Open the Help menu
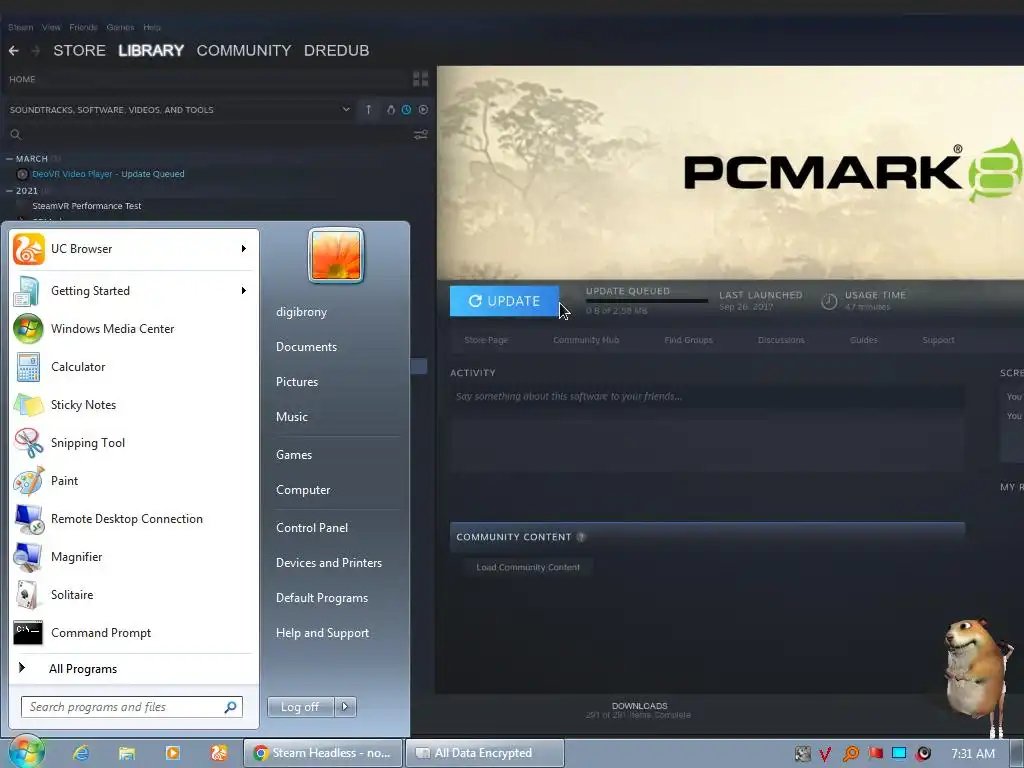The width and height of the screenshot is (1024, 768). [x=152, y=27]
